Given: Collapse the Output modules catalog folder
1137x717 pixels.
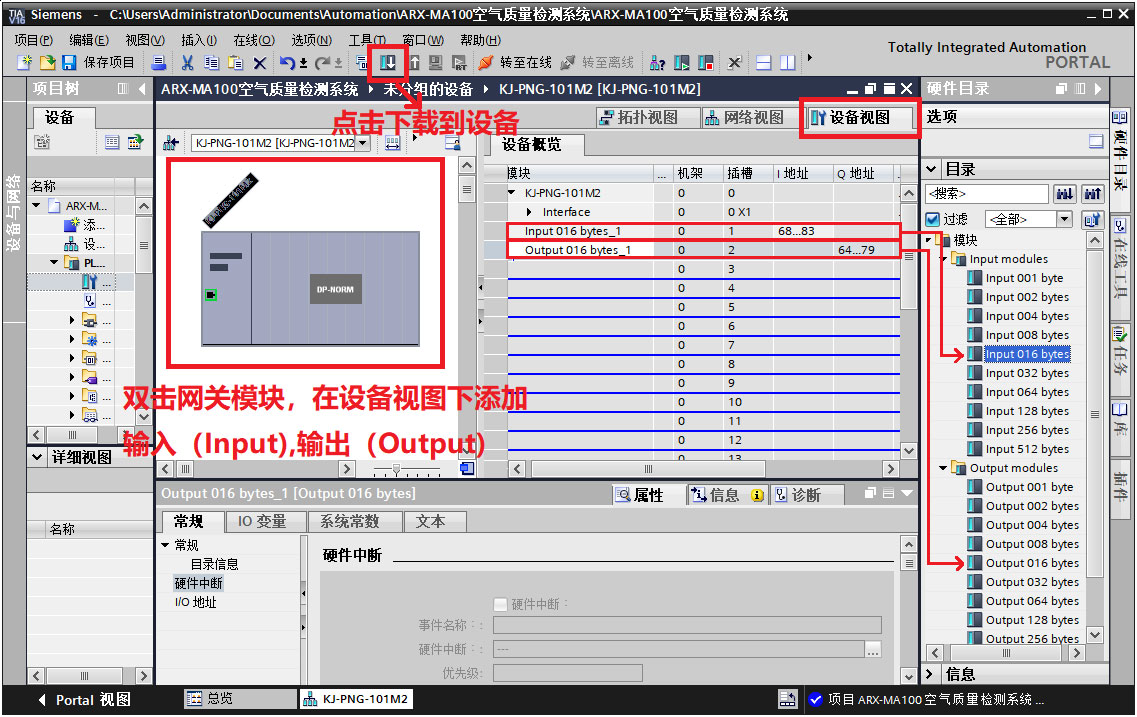Looking at the screenshot, I should (x=943, y=468).
